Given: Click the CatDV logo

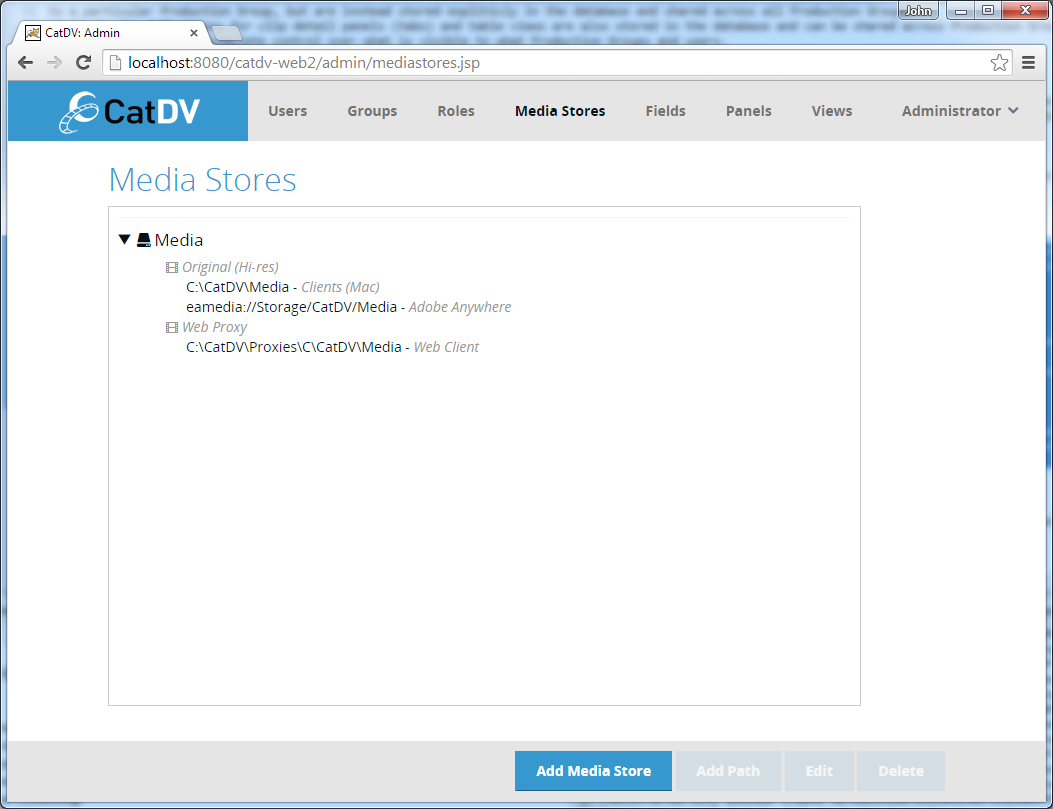Looking at the screenshot, I should point(129,111).
